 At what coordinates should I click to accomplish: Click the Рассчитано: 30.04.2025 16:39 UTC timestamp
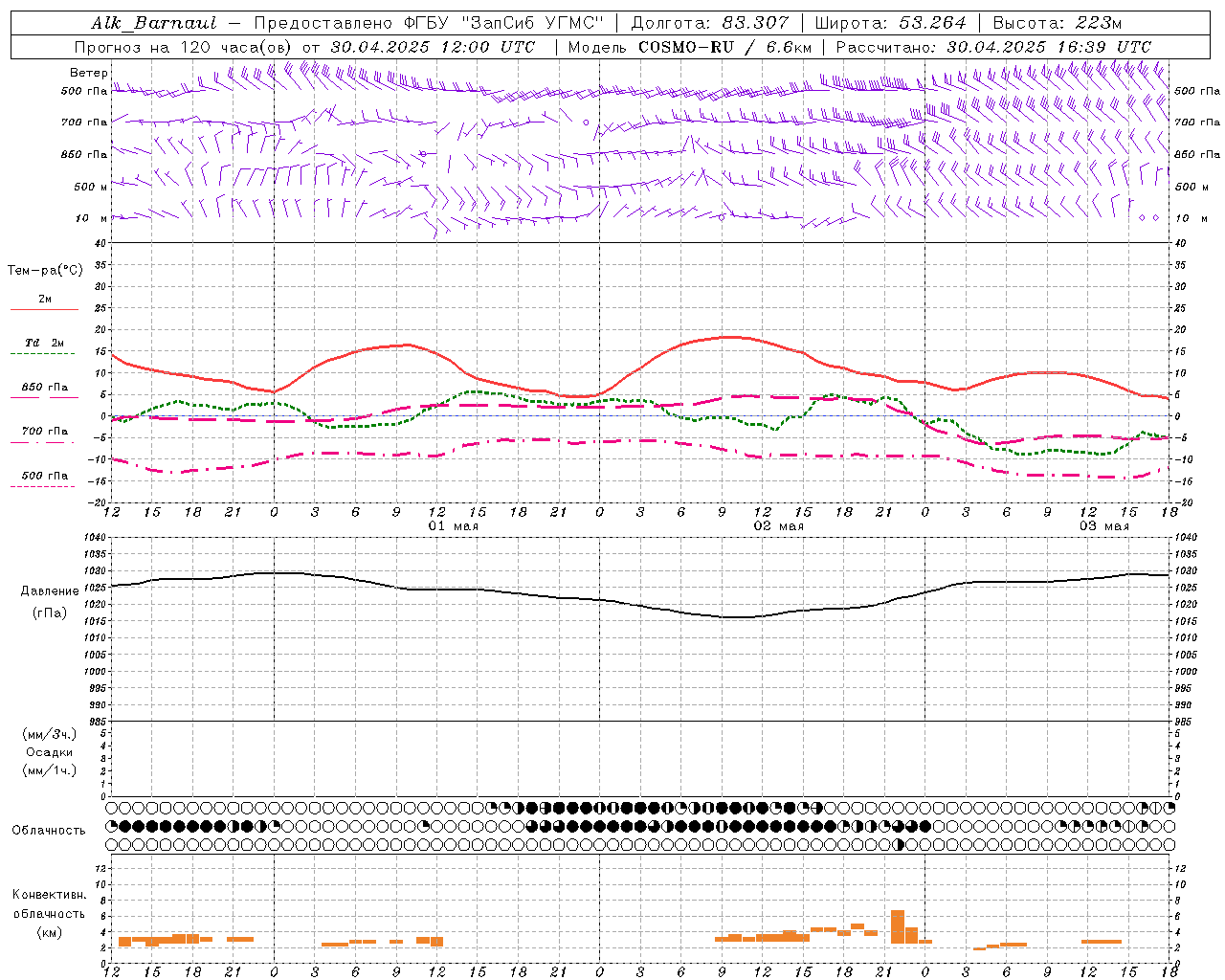[993, 47]
